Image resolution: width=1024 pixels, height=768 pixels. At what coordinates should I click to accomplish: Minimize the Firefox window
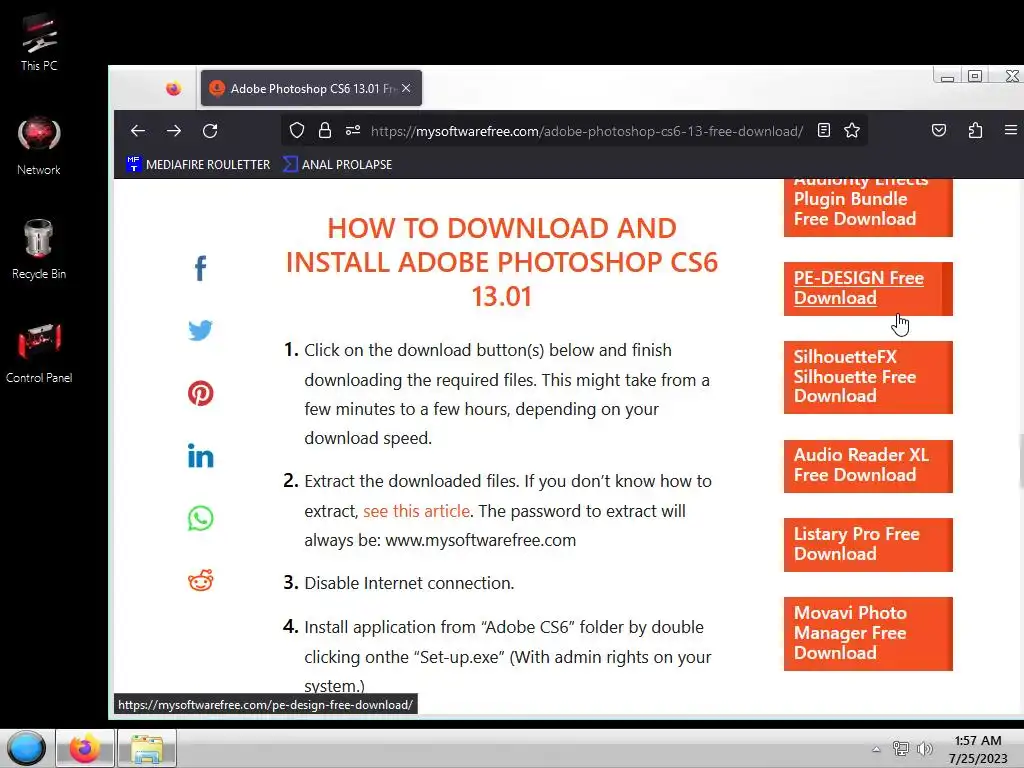coord(947,76)
